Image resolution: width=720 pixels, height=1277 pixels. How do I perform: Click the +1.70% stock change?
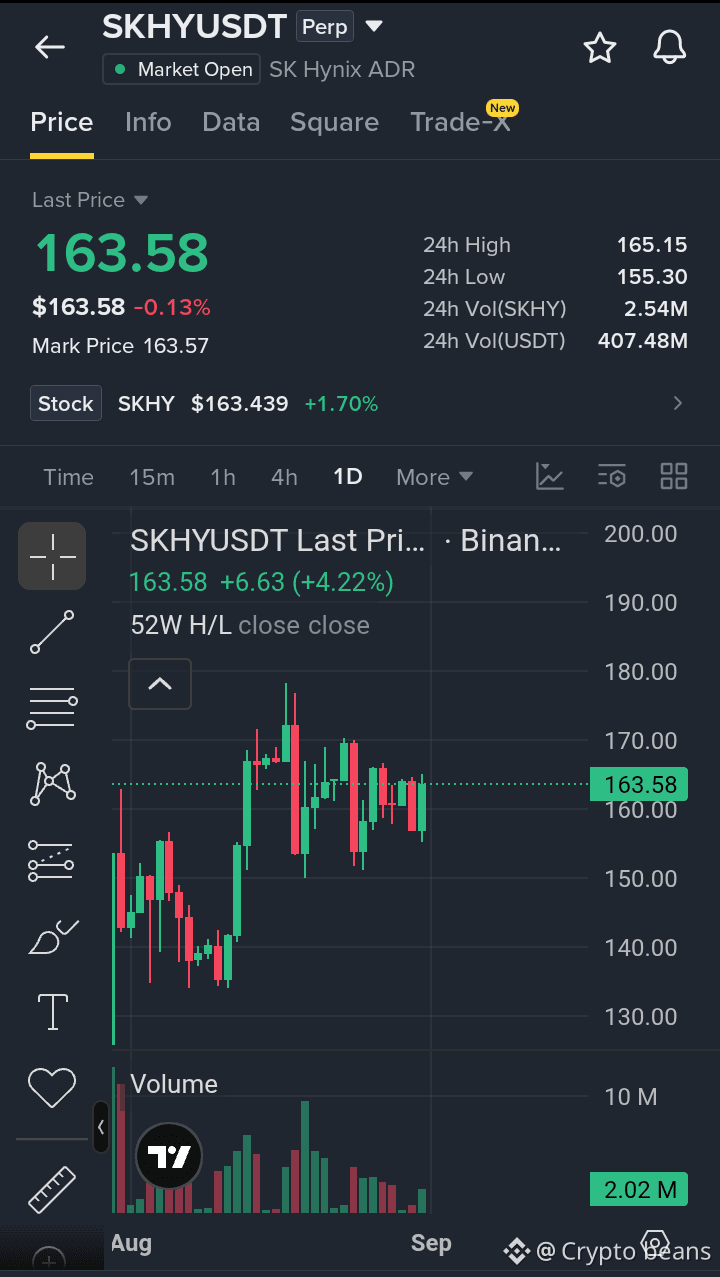point(341,404)
